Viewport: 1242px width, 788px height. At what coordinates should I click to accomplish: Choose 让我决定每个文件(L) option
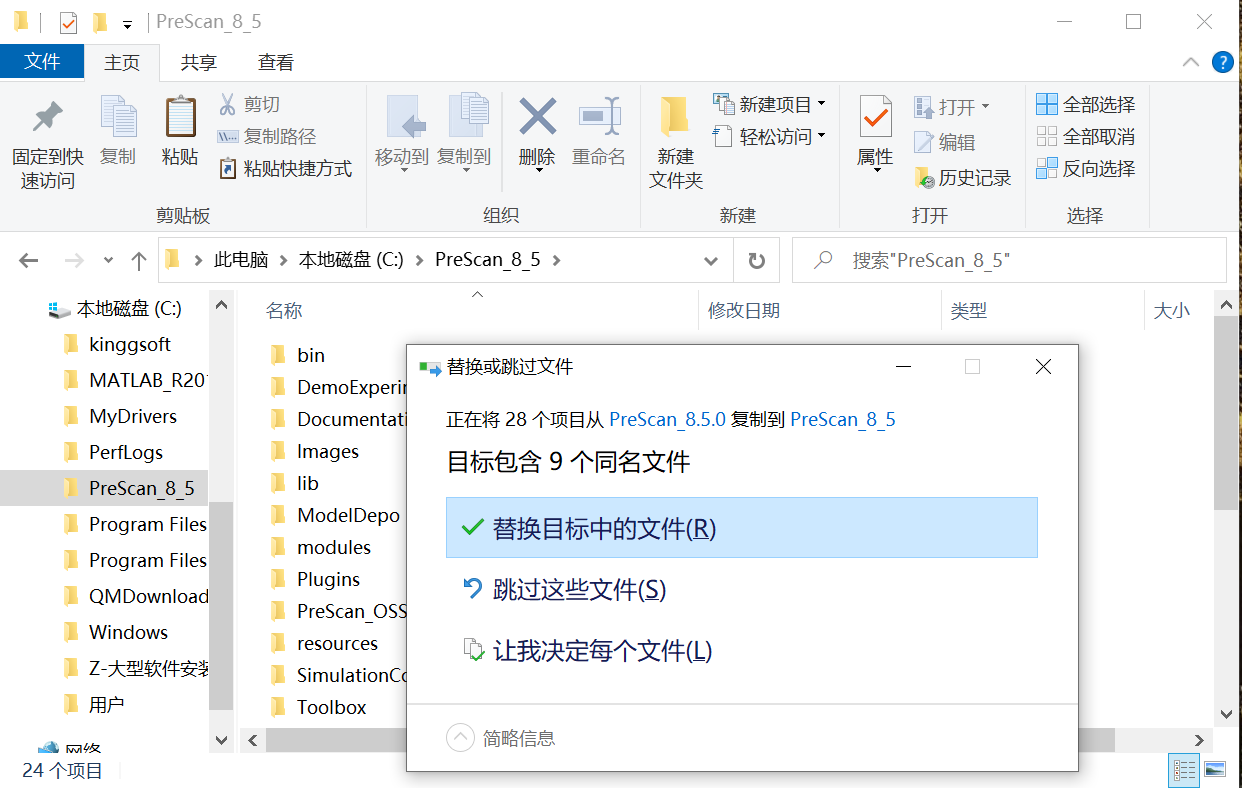pyautogui.click(x=742, y=651)
